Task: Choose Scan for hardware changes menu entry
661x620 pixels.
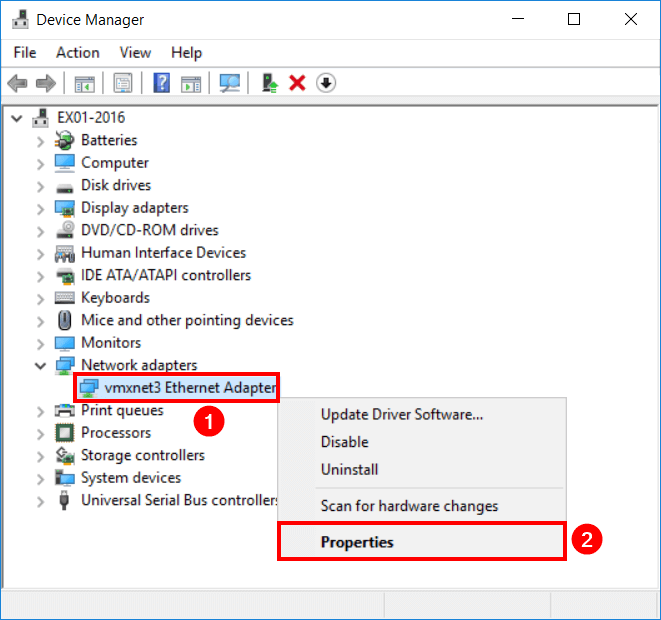Action: pos(409,506)
